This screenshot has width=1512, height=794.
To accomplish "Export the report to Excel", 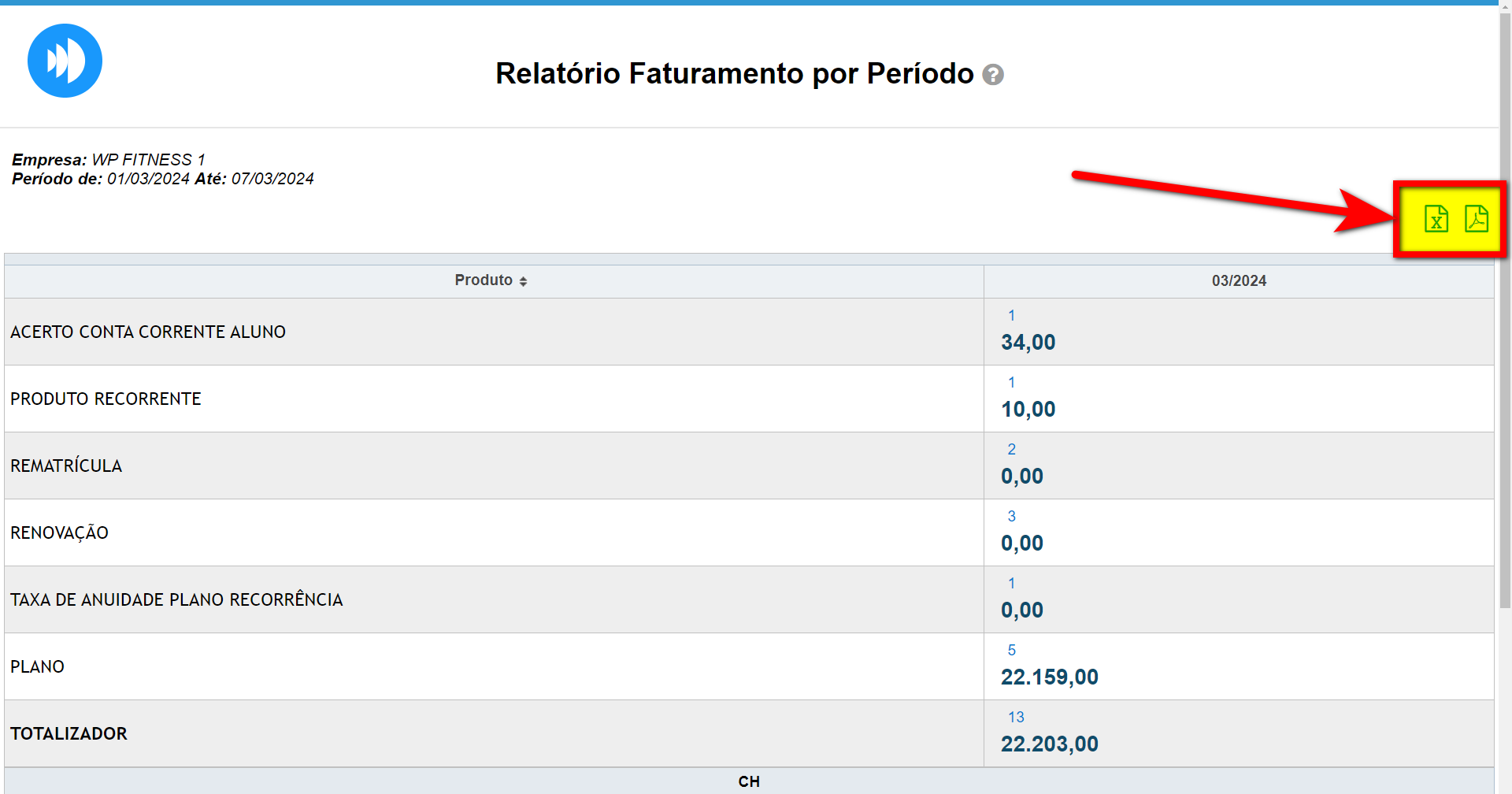I will (x=1436, y=218).
